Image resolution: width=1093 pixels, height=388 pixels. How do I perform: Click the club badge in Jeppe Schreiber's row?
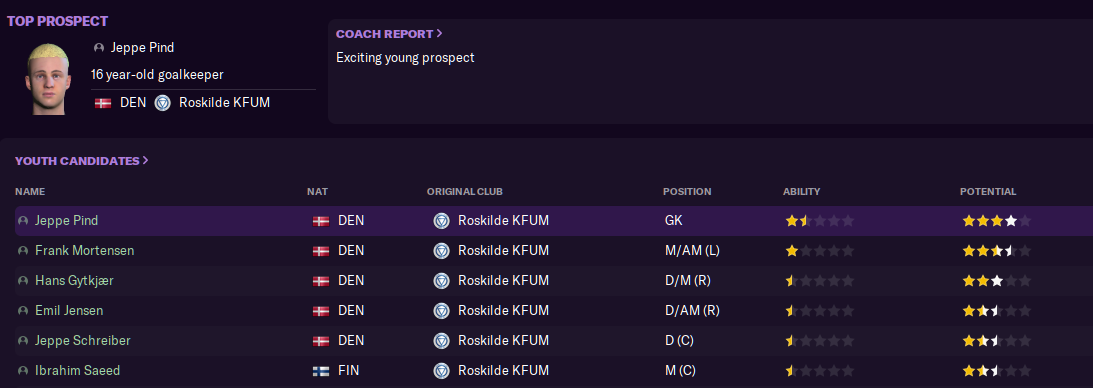(x=441, y=341)
